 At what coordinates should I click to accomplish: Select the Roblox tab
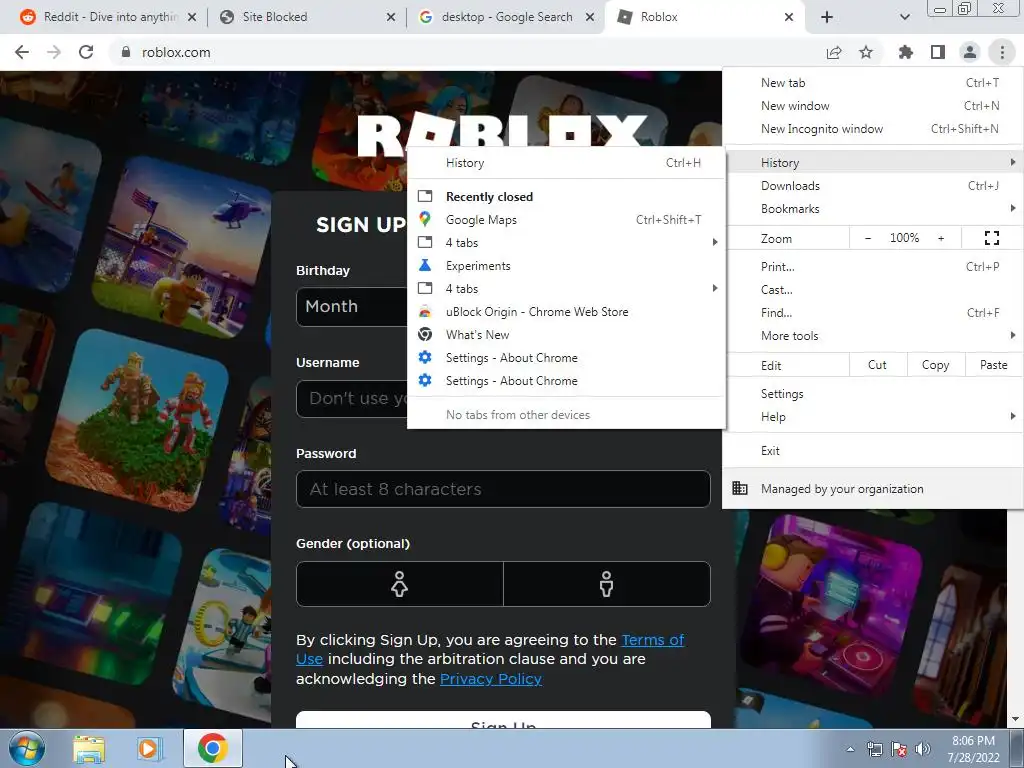click(705, 17)
